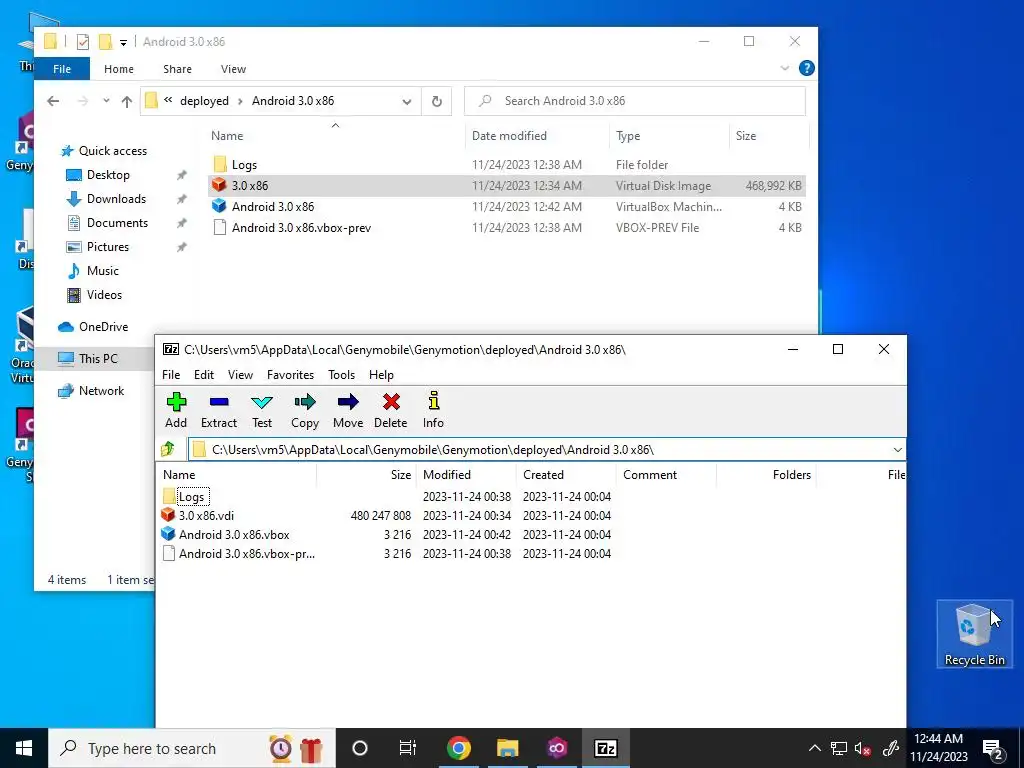The width and height of the screenshot is (1024, 768).
Task: Open Task View from the taskbar
Action: [x=408, y=748]
